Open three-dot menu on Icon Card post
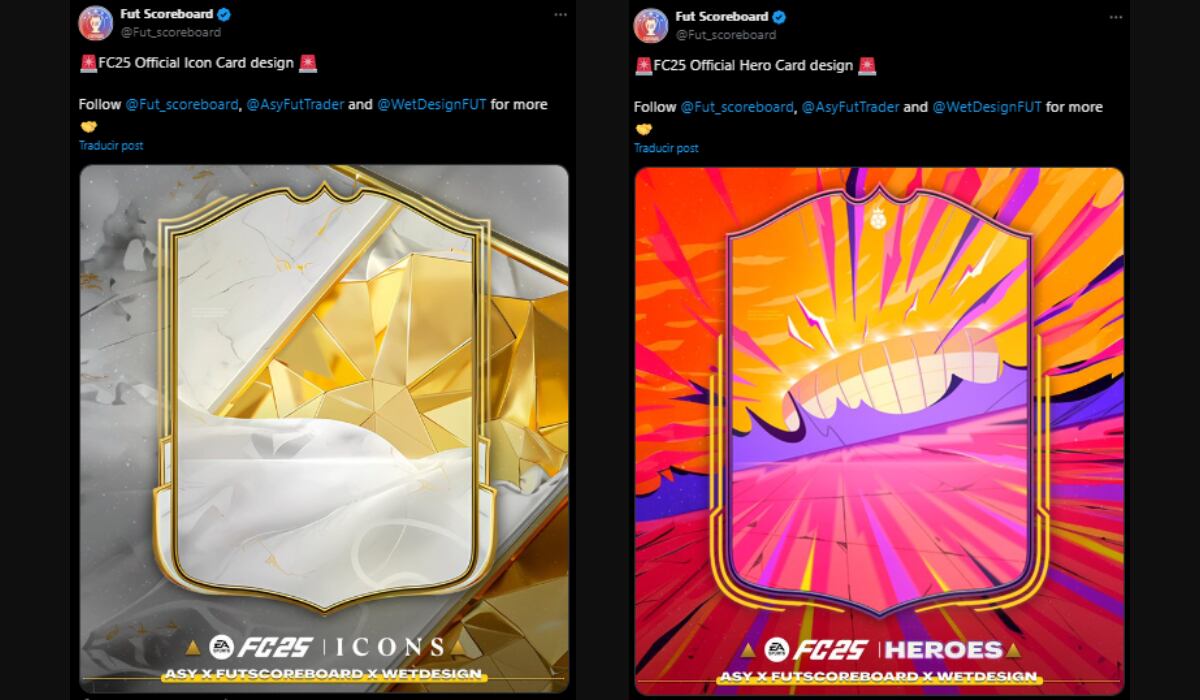The width and height of the screenshot is (1200, 700). [560, 15]
